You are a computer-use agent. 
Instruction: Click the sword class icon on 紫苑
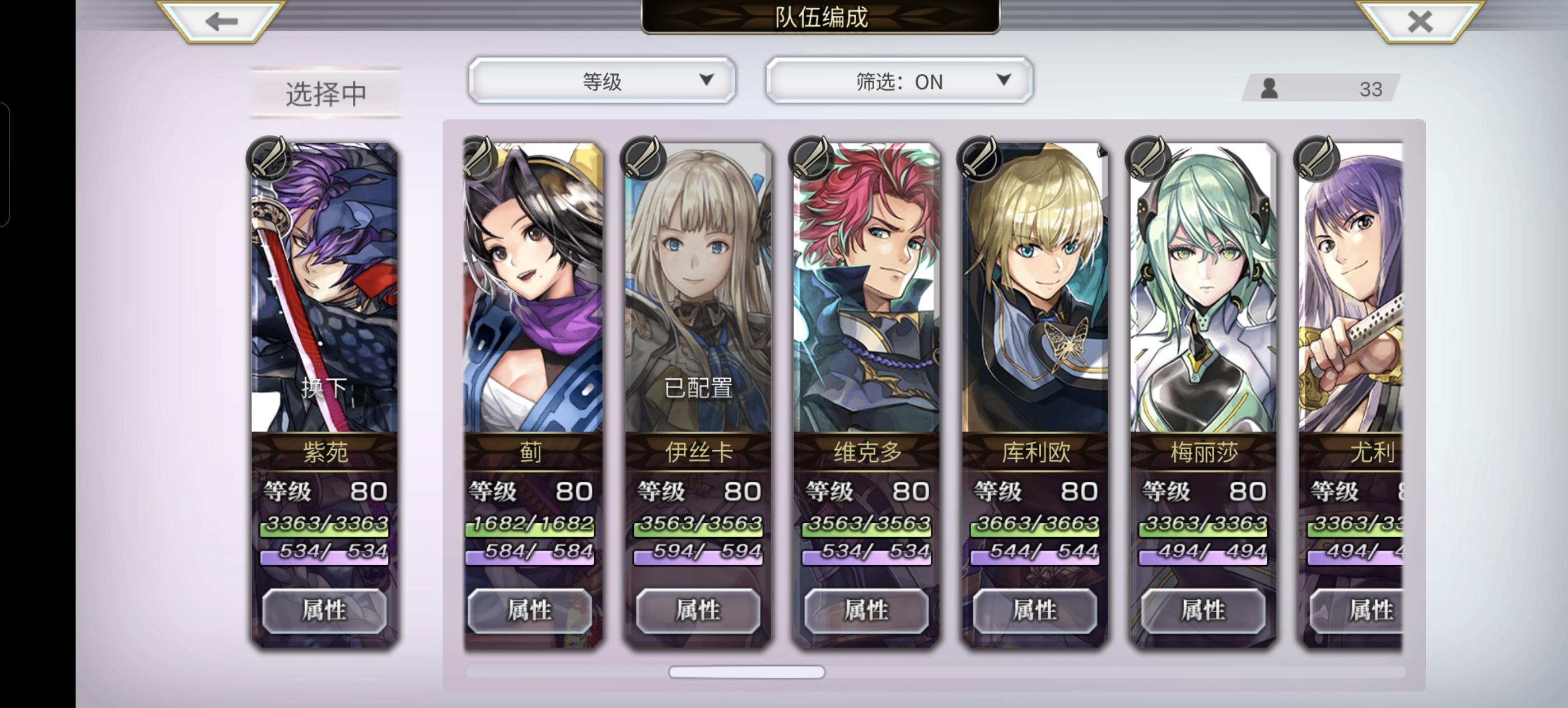coord(268,157)
